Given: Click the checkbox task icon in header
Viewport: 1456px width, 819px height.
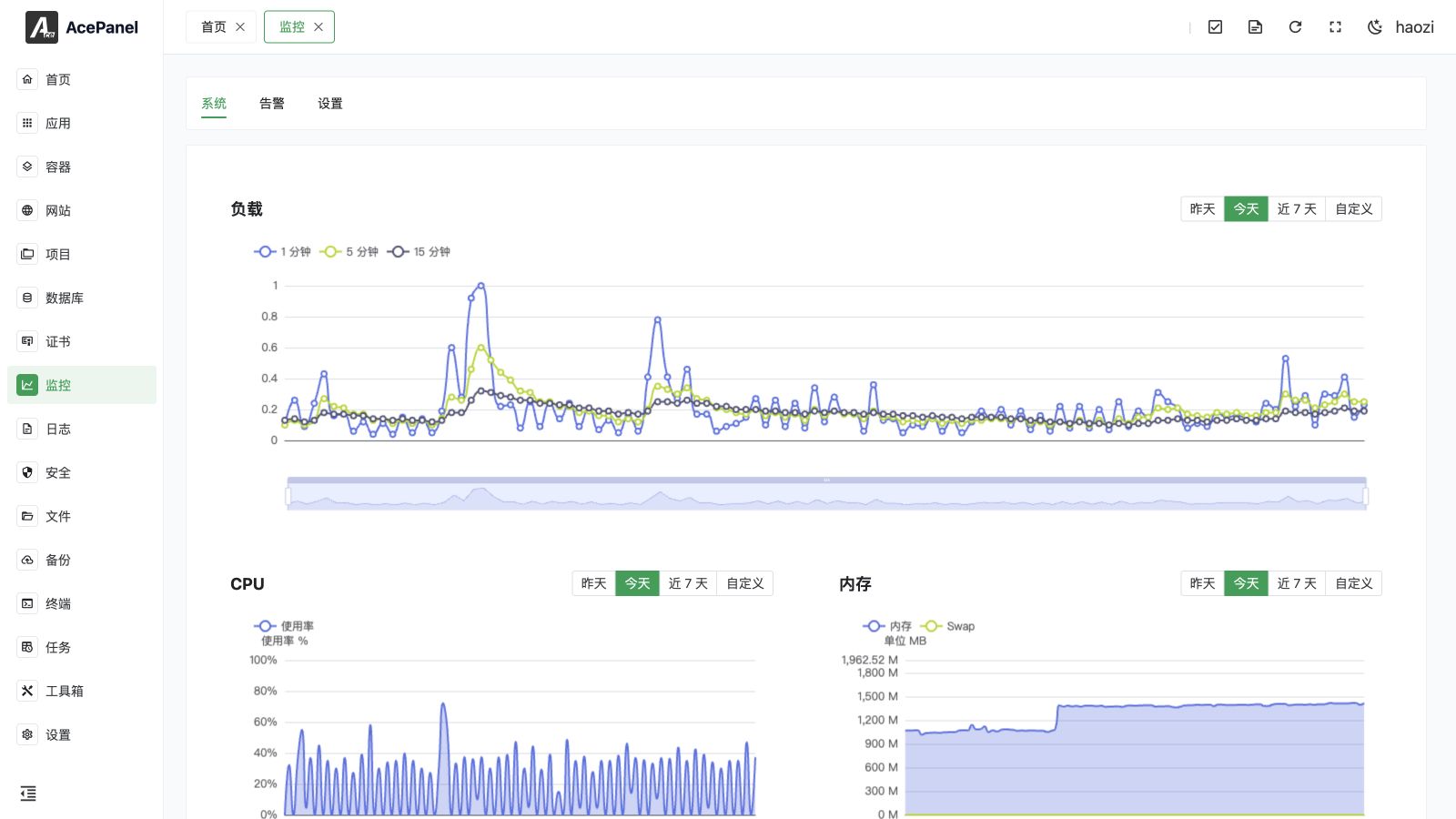Looking at the screenshot, I should 1215,27.
